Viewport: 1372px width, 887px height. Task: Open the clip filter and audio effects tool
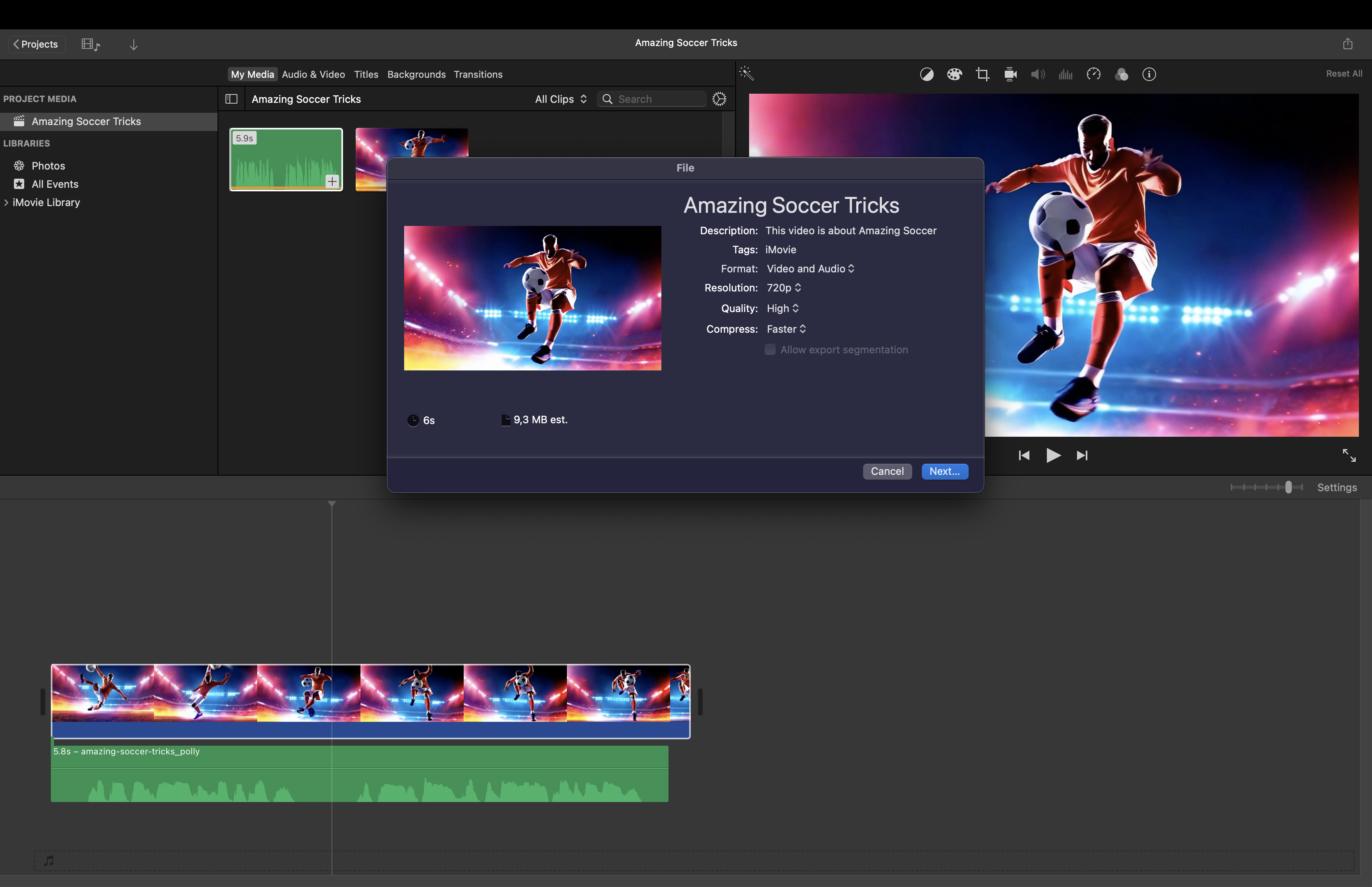[1121, 74]
